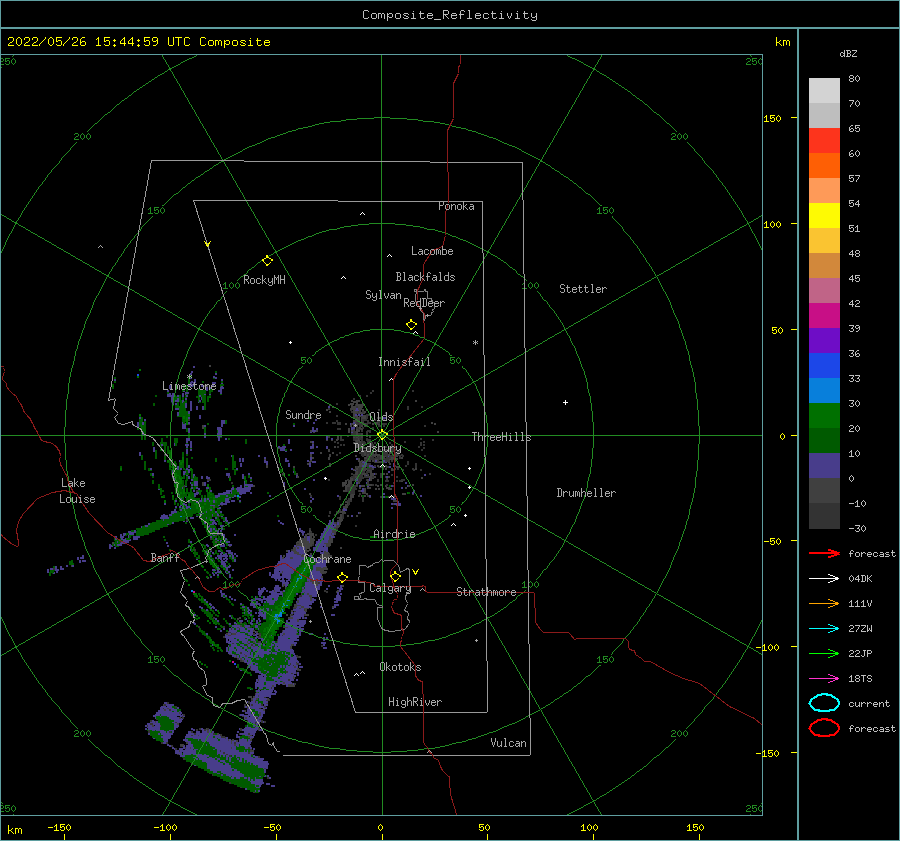The height and width of the screenshot is (841, 900).
Task: Click the cyan current ellipse legend icon
Action: pos(824,703)
